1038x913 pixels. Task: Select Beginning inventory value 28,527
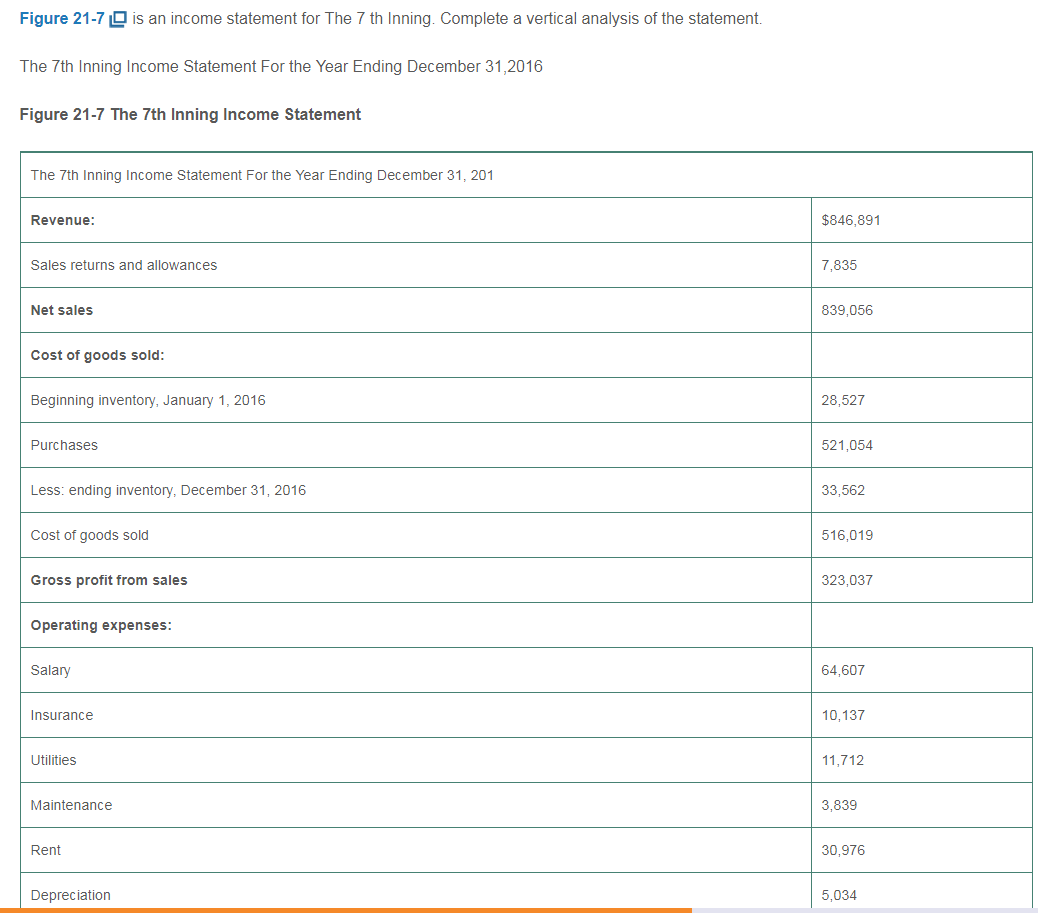coord(842,400)
